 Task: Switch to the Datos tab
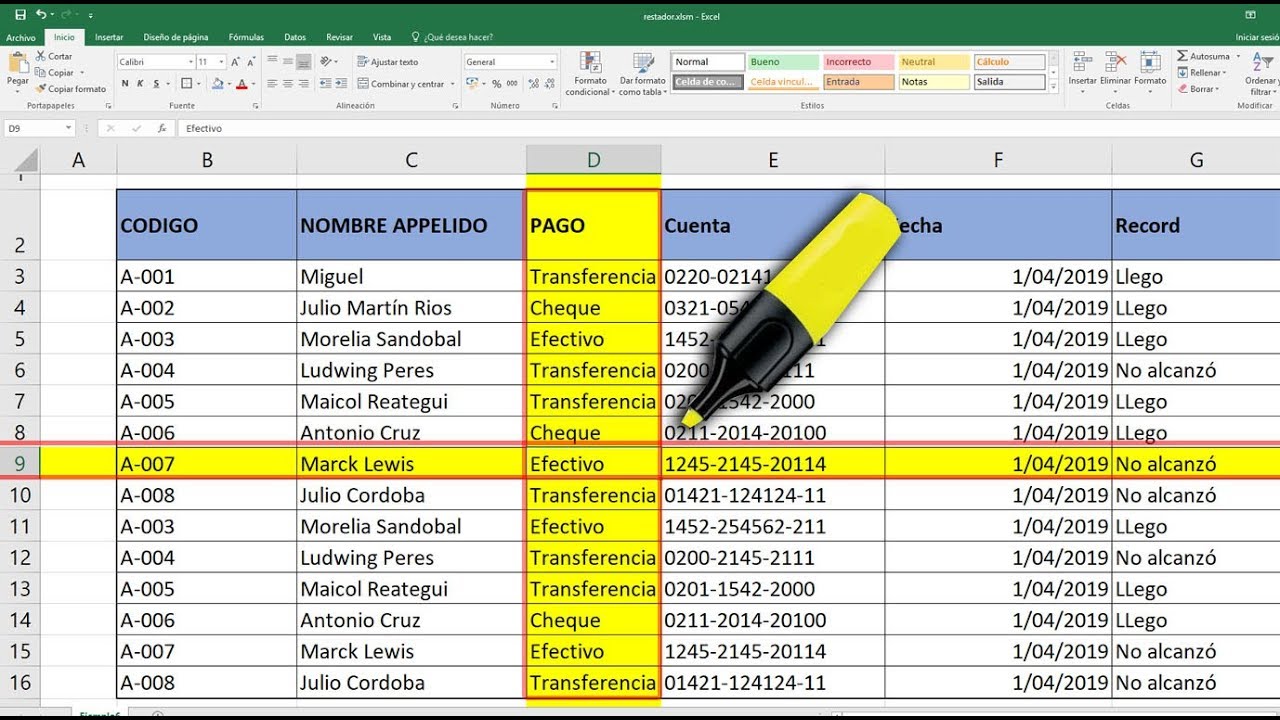click(295, 37)
